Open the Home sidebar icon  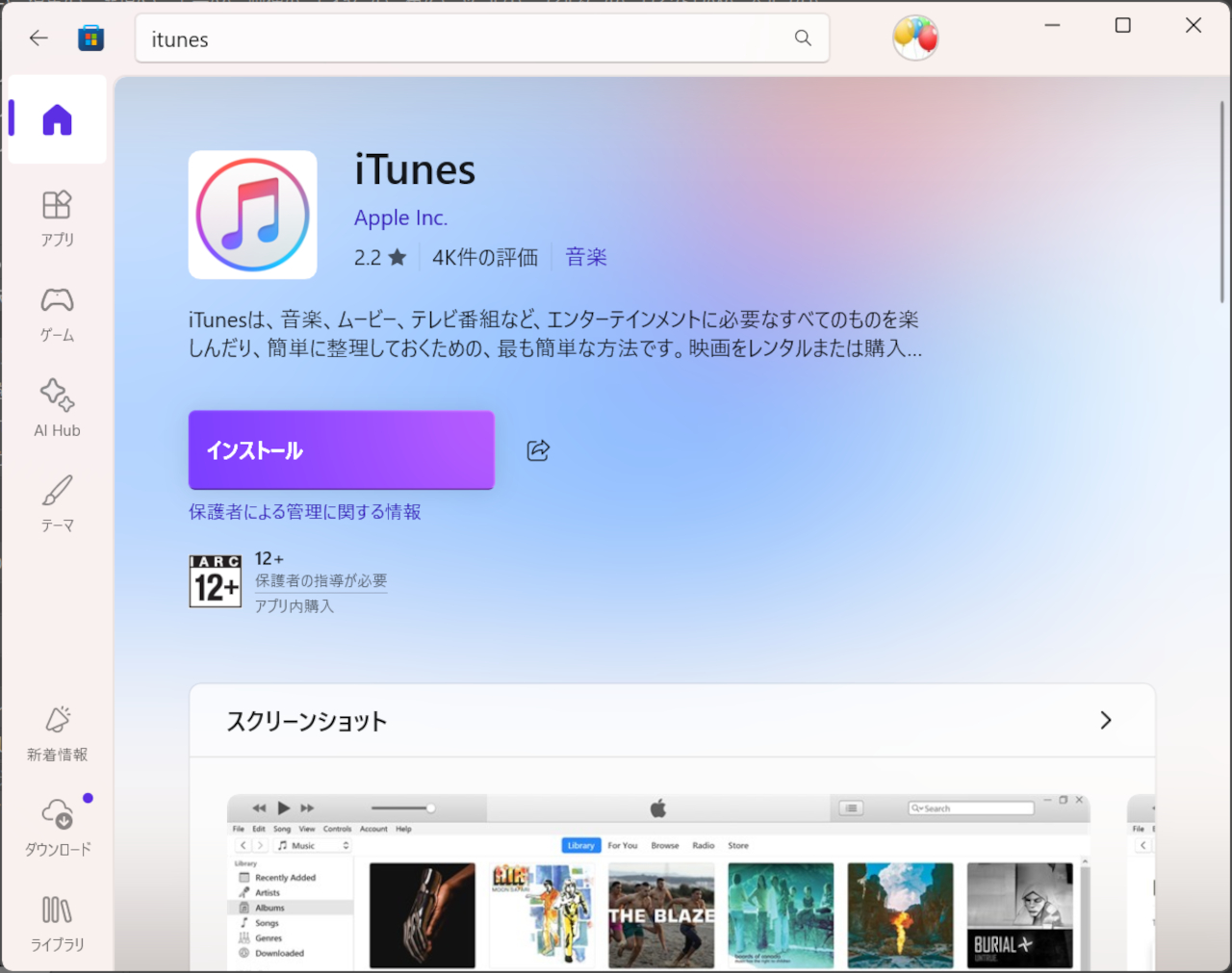coord(57,119)
